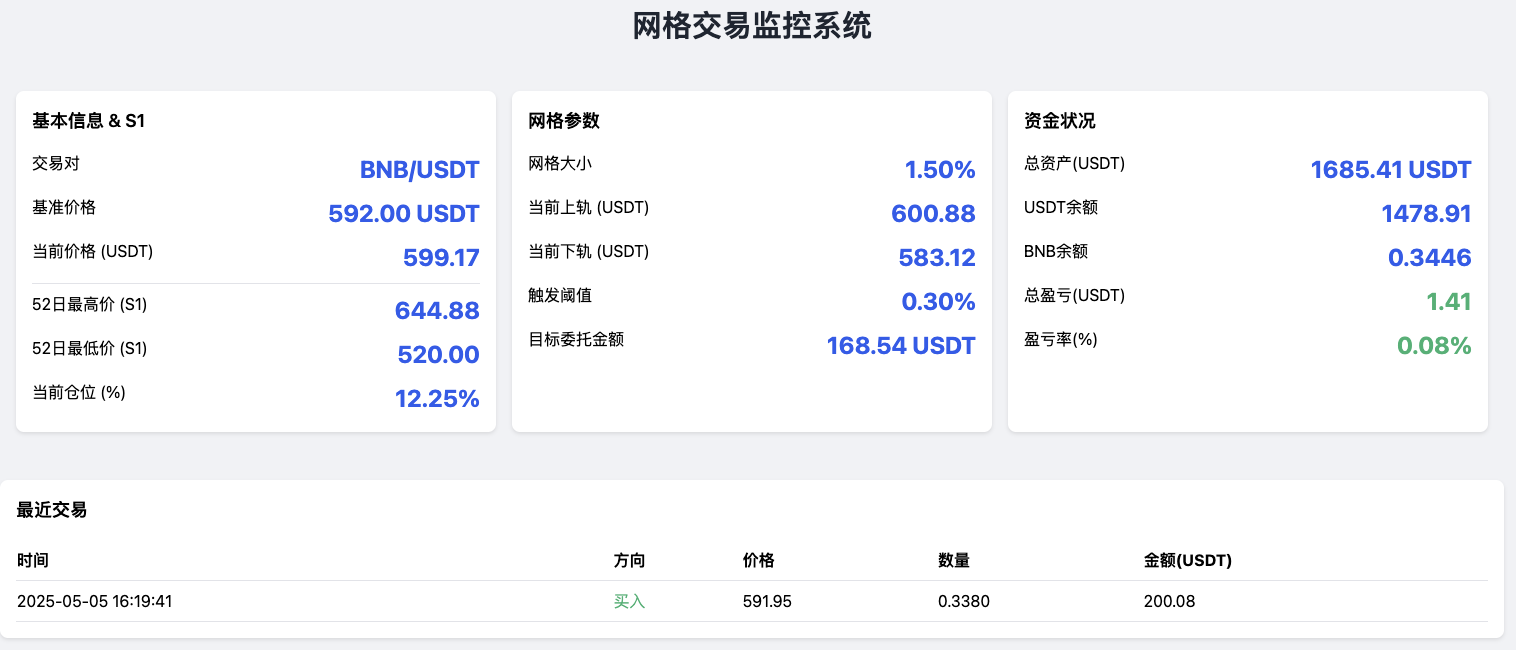The height and width of the screenshot is (650, 1516).
Task: Click the trade quantity cell 0.3380
Action: point(964,601)
